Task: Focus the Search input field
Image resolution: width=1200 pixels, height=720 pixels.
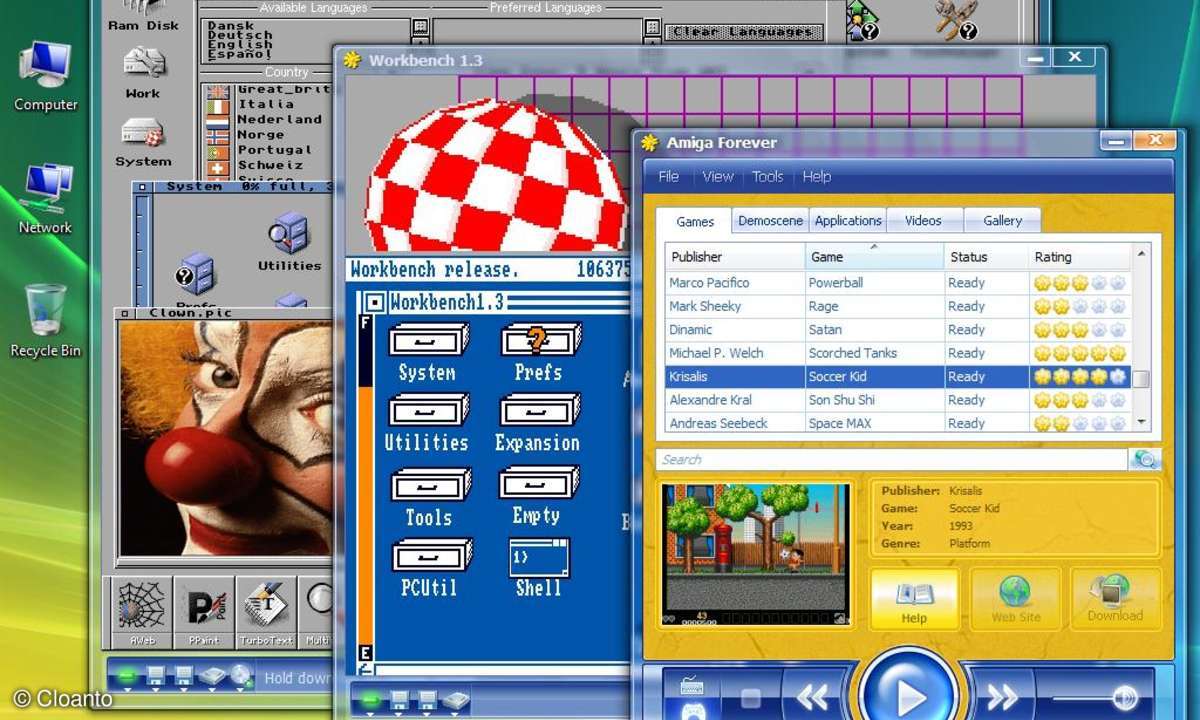Action: (892, 459)
